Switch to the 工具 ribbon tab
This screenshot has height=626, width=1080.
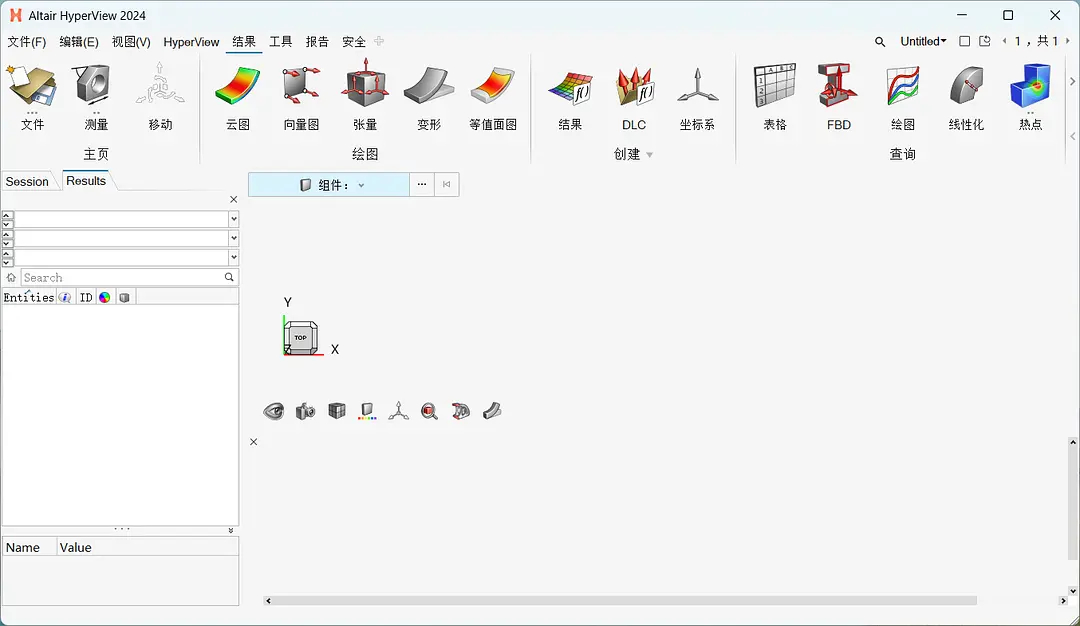click(x=280, y=42)
